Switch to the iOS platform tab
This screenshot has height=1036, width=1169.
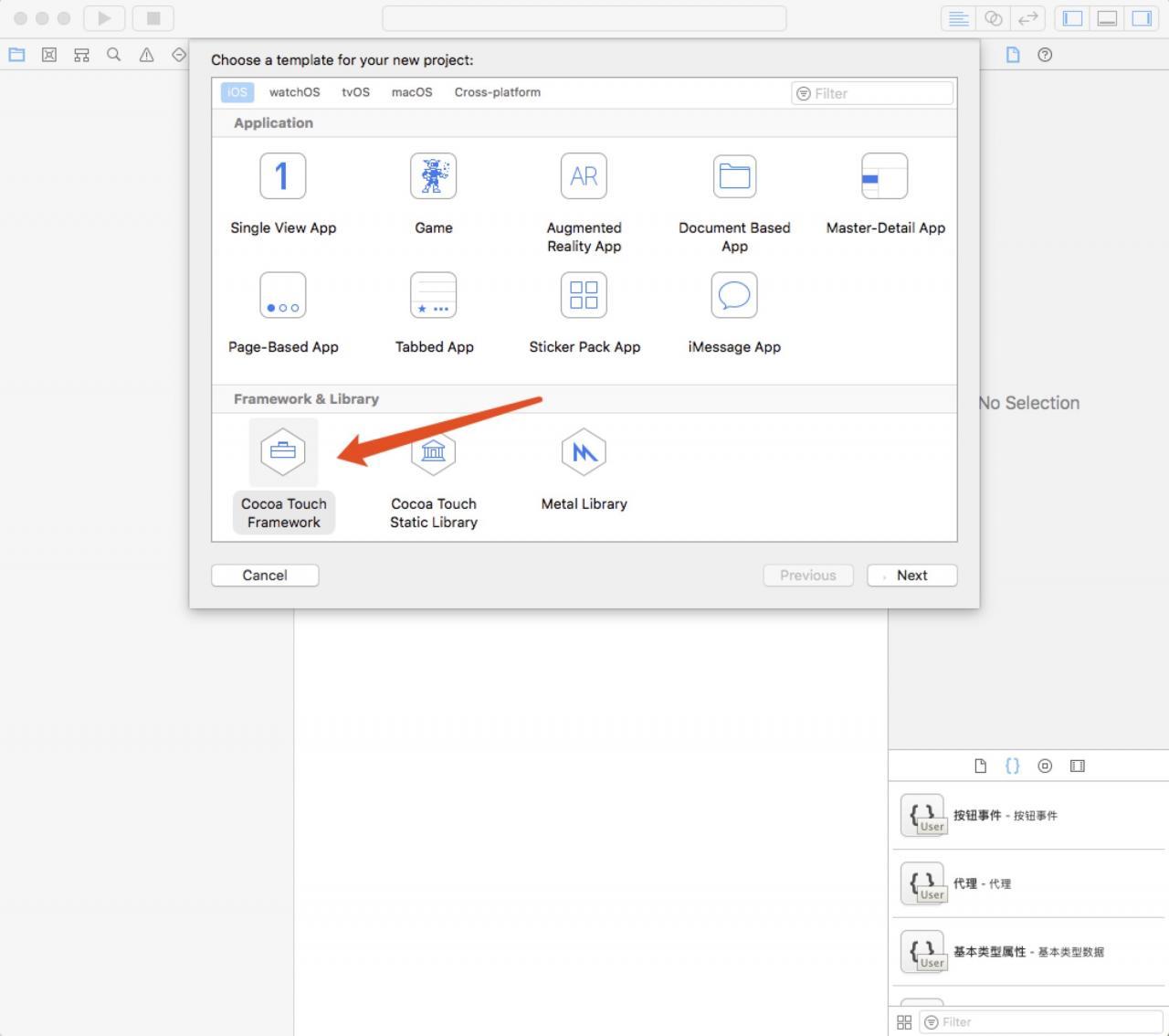point(237,92)
